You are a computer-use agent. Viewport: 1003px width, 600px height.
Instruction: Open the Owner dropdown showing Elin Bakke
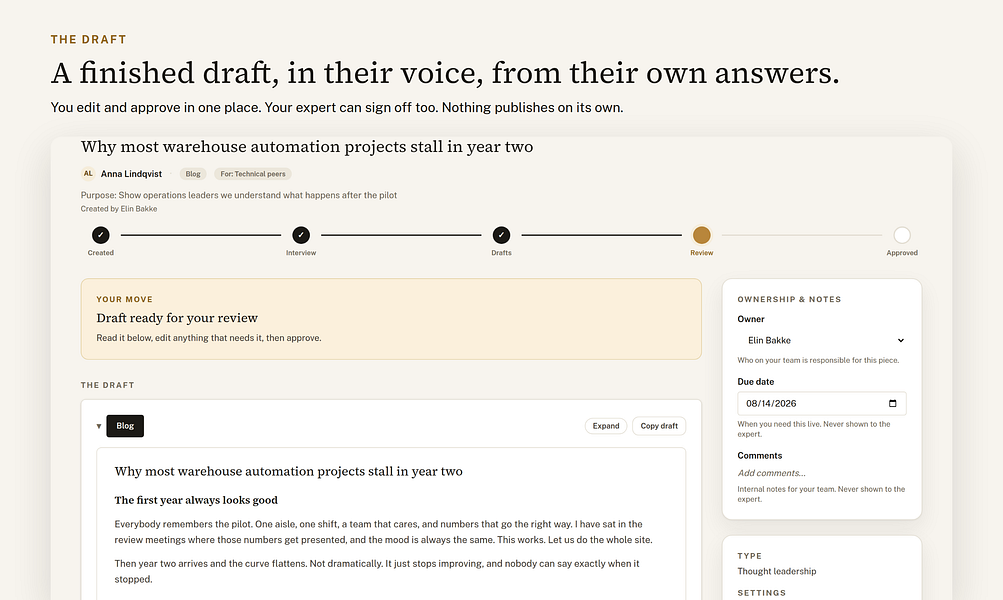[821, 340]
